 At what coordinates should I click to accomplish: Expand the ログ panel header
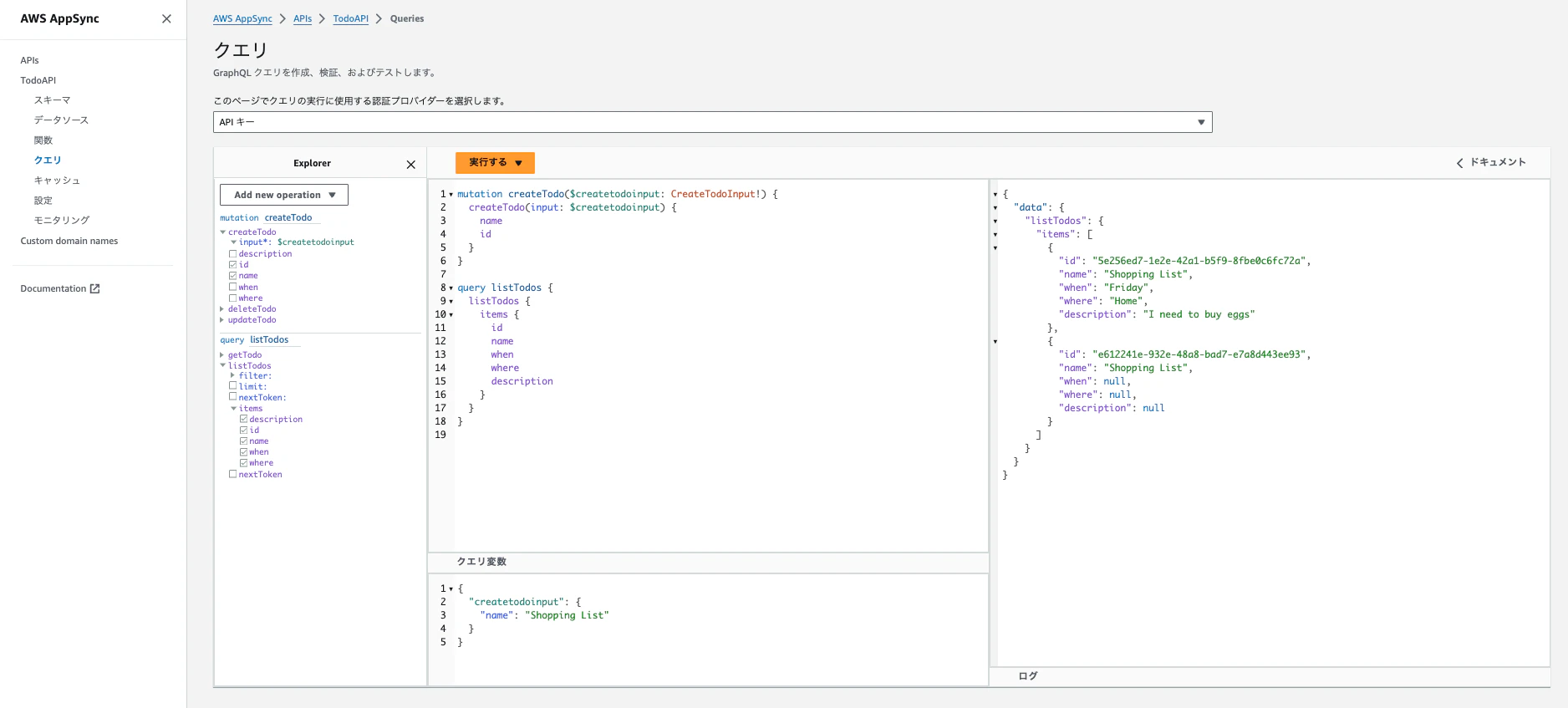click(x=1028, y=676)
